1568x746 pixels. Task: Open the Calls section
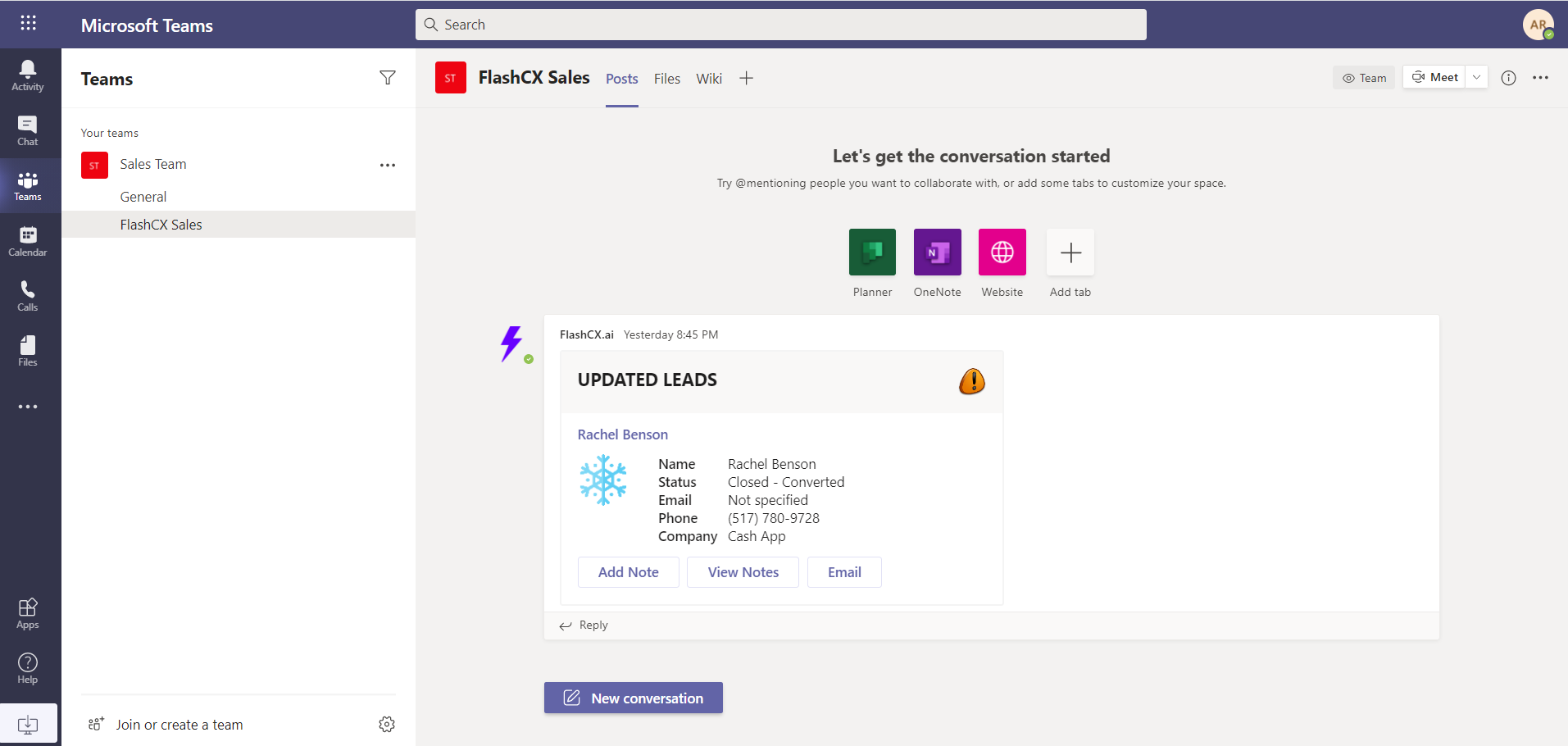(28, 296)
